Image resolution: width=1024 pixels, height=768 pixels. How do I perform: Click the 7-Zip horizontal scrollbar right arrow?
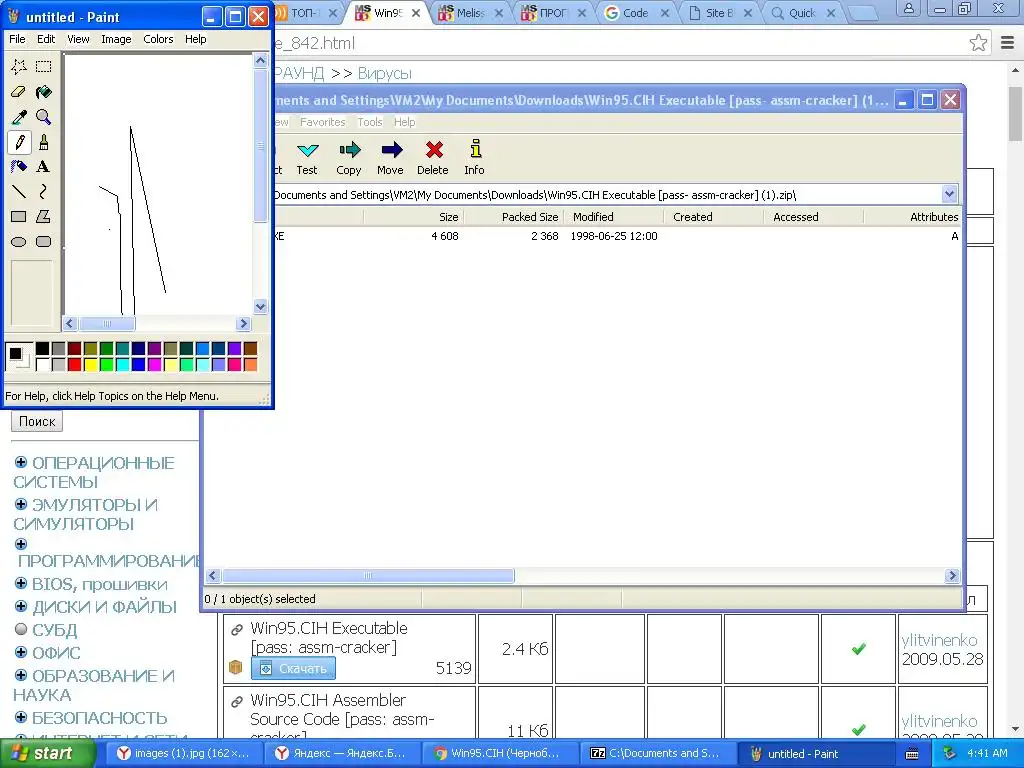click(x=952, y=575)
